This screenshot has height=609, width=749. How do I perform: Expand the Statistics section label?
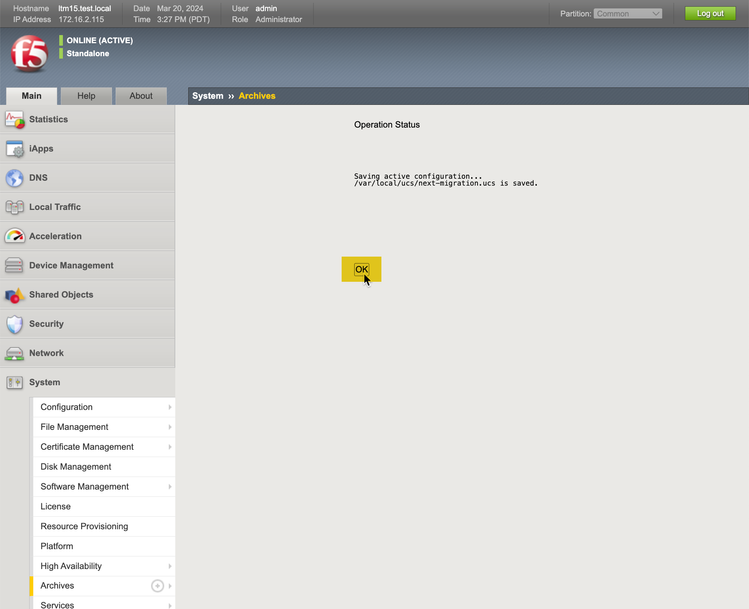pyautogui.click(x=48, y=119)
